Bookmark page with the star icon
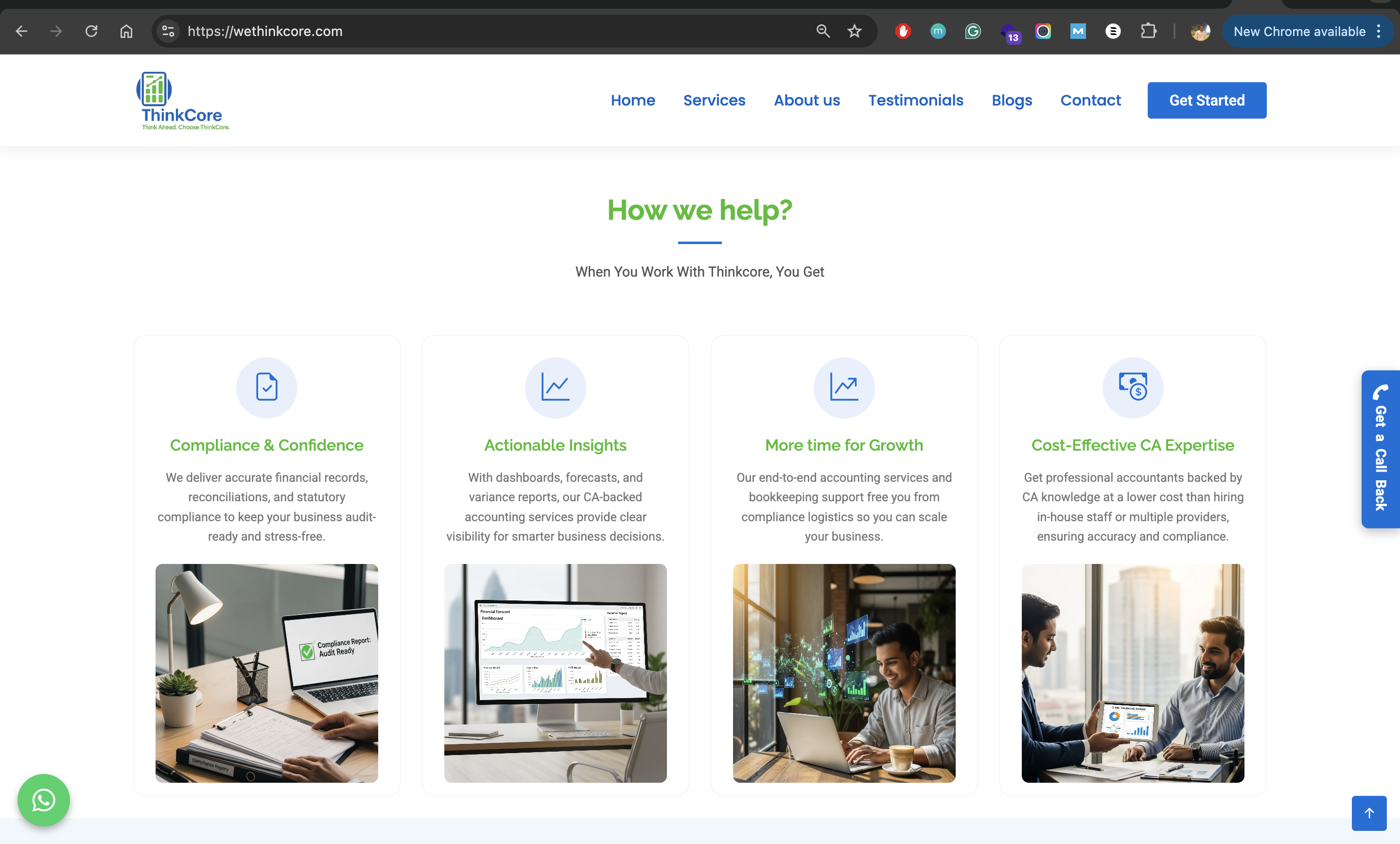This screenshot has width=1400, height=844. 854,31
